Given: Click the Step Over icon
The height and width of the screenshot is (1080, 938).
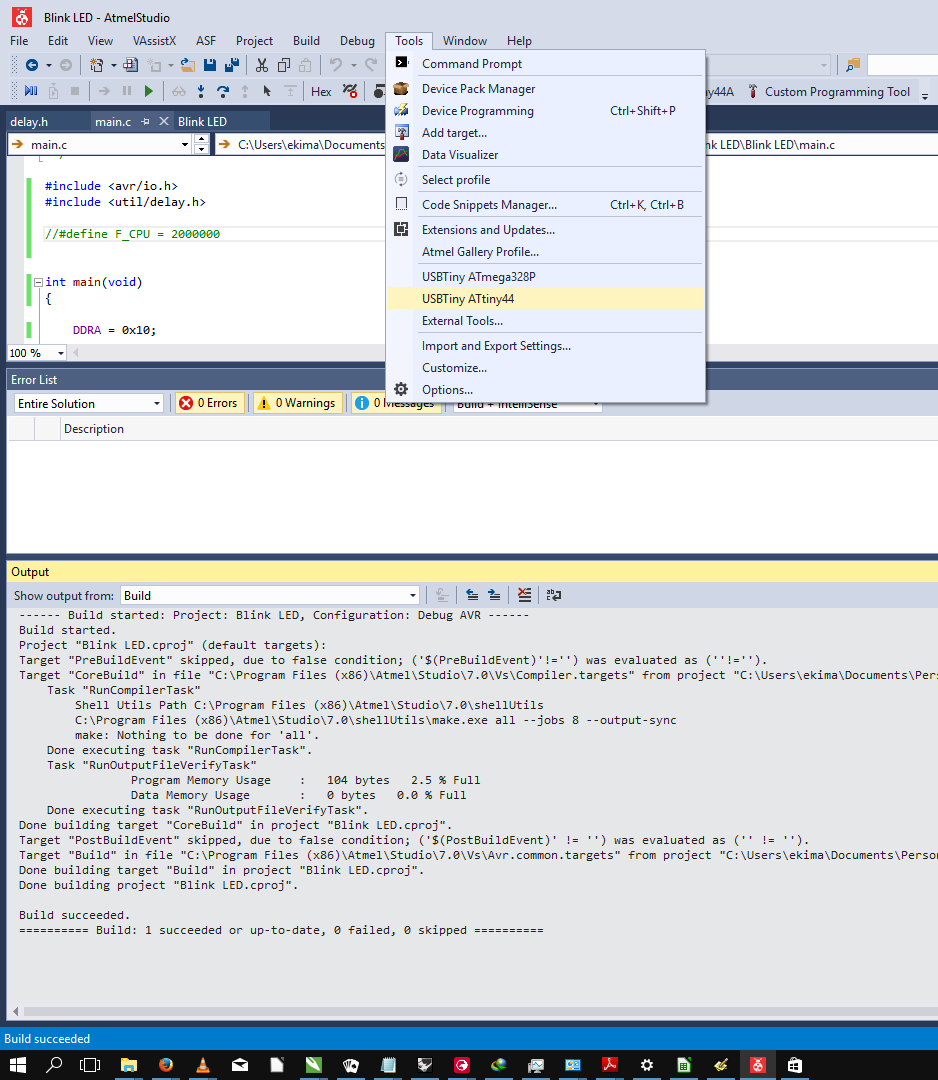Looking at the screenshot, I should pos(222,91).
